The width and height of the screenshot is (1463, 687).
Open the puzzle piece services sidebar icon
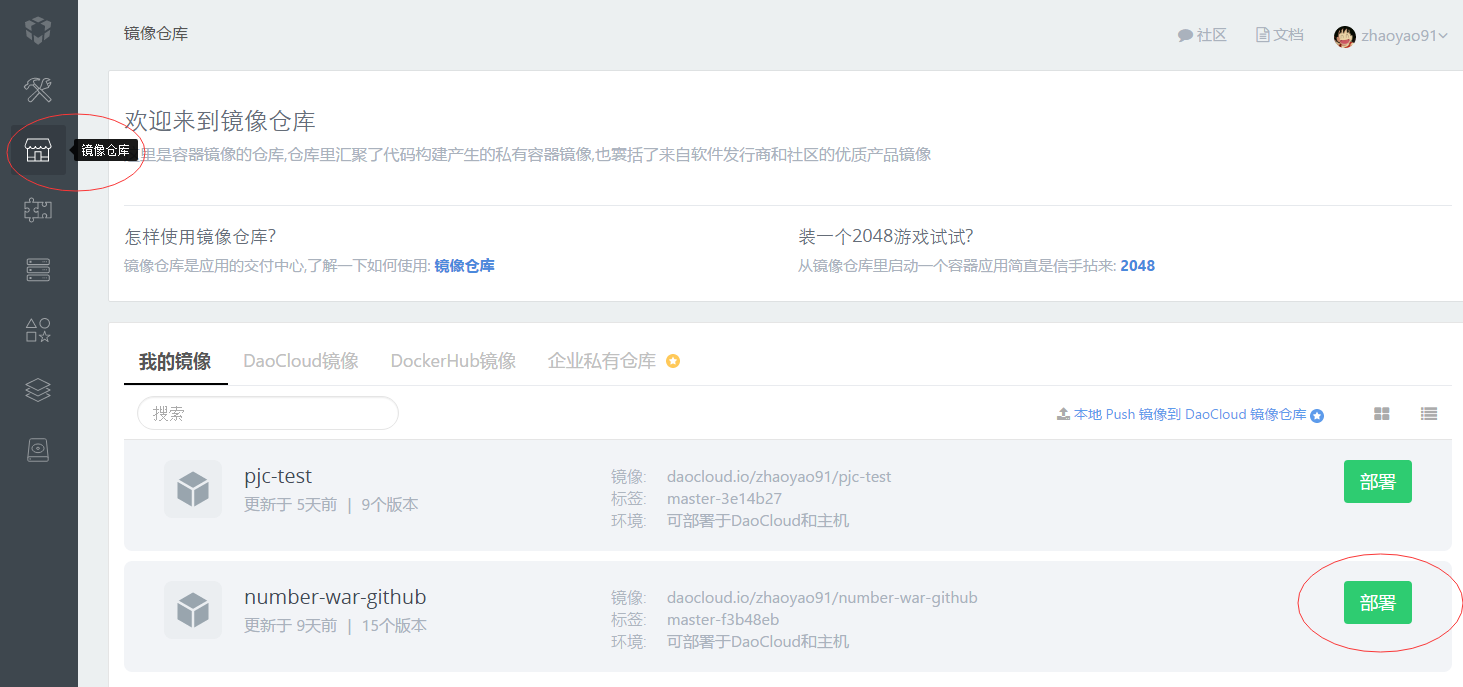point(38,210)
